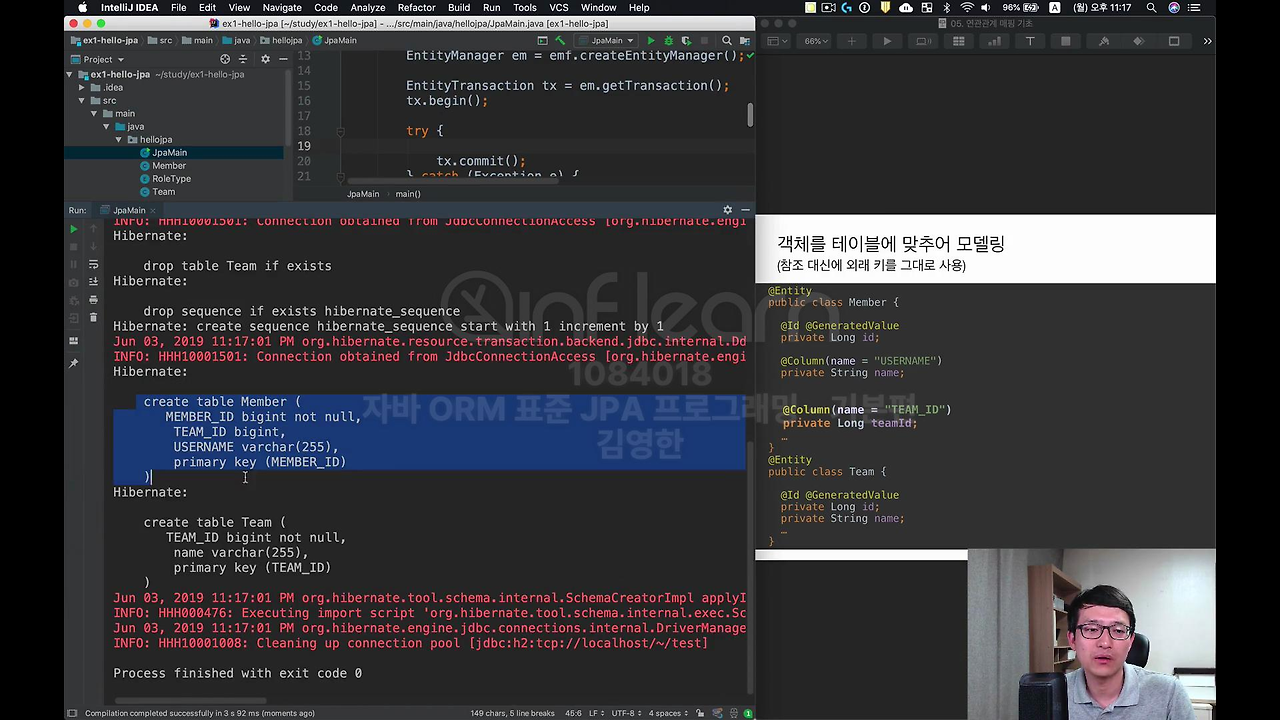The image size is (1280, 720).
Task: Collapse all in the Project panel
Action: pyautogui.click(x=245, y=59)
